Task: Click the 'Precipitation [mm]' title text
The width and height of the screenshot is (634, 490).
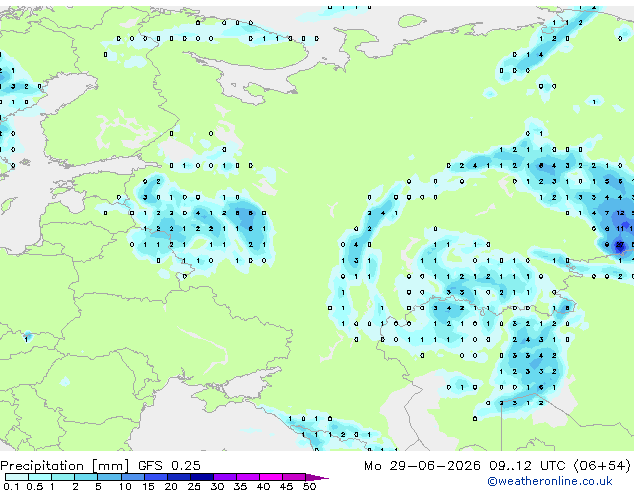Action: [x=65, y=466]
